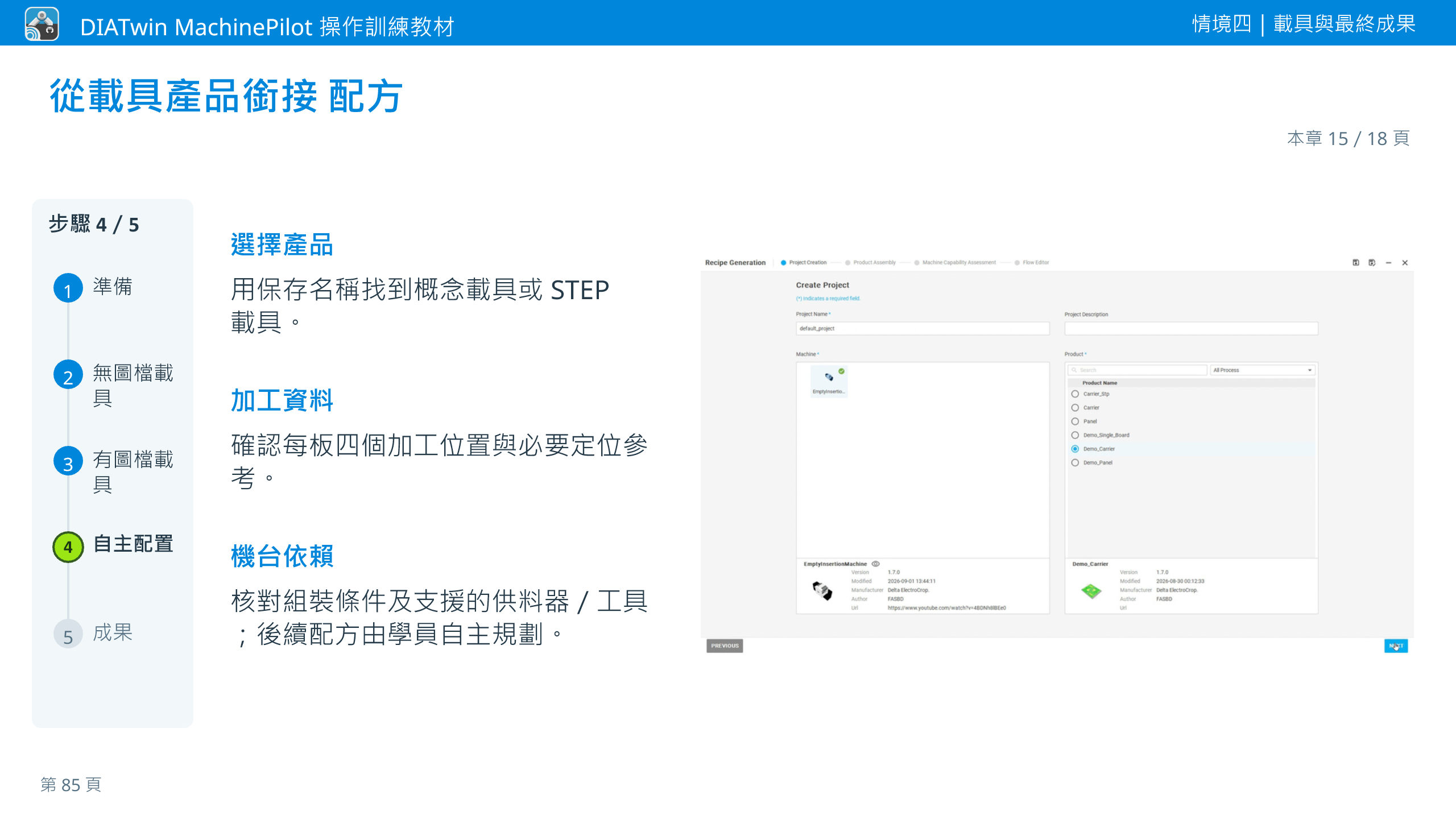
Task: Click sidebar step 4 自主配置
Action: point(113,545)
